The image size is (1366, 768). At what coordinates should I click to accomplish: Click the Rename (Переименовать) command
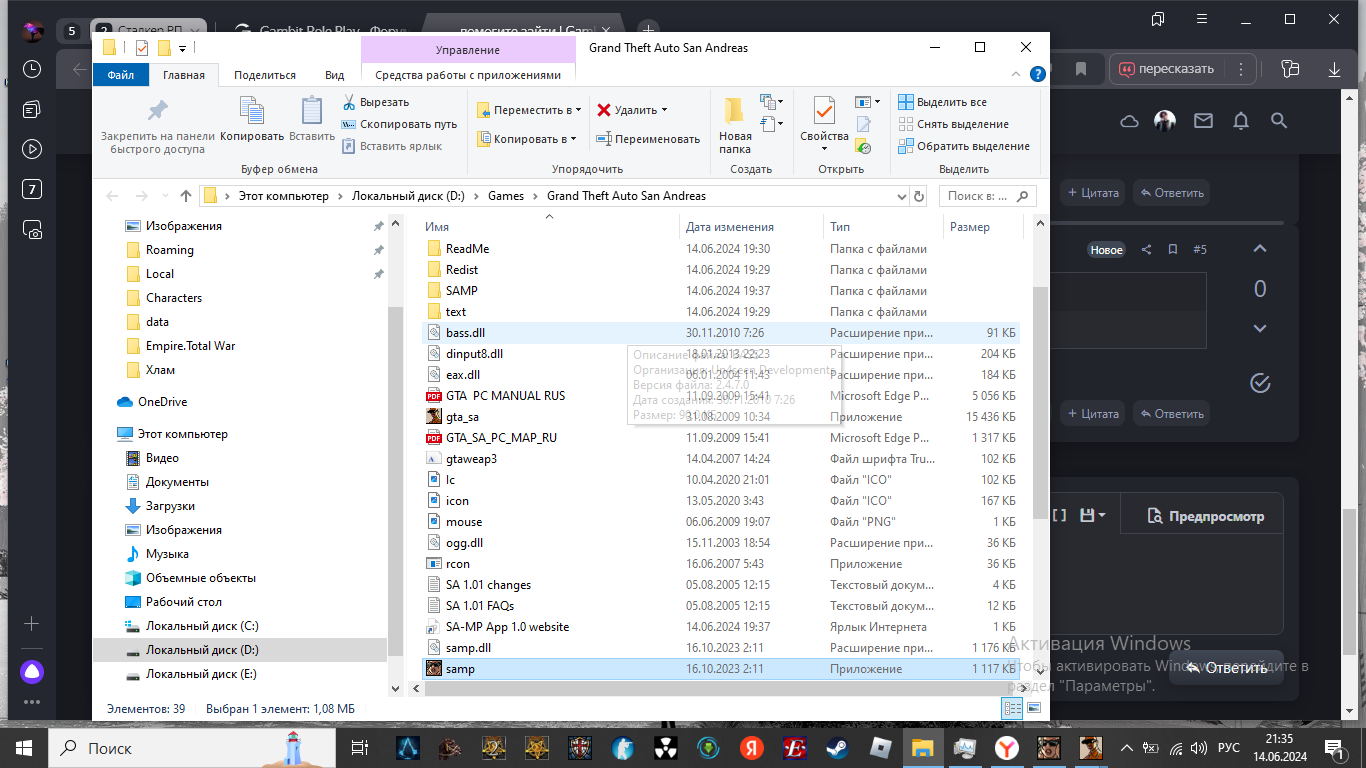[648, 139]
